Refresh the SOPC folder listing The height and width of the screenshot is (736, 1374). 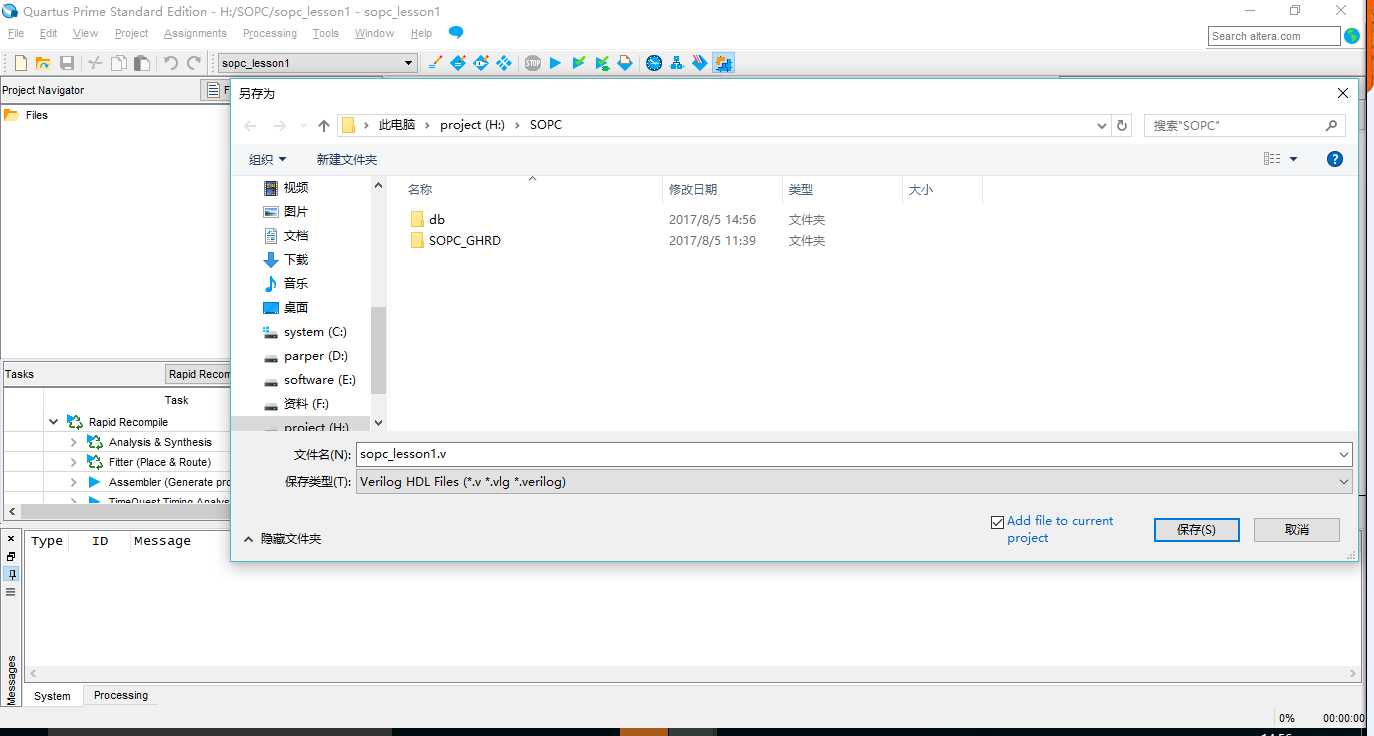1122,126
